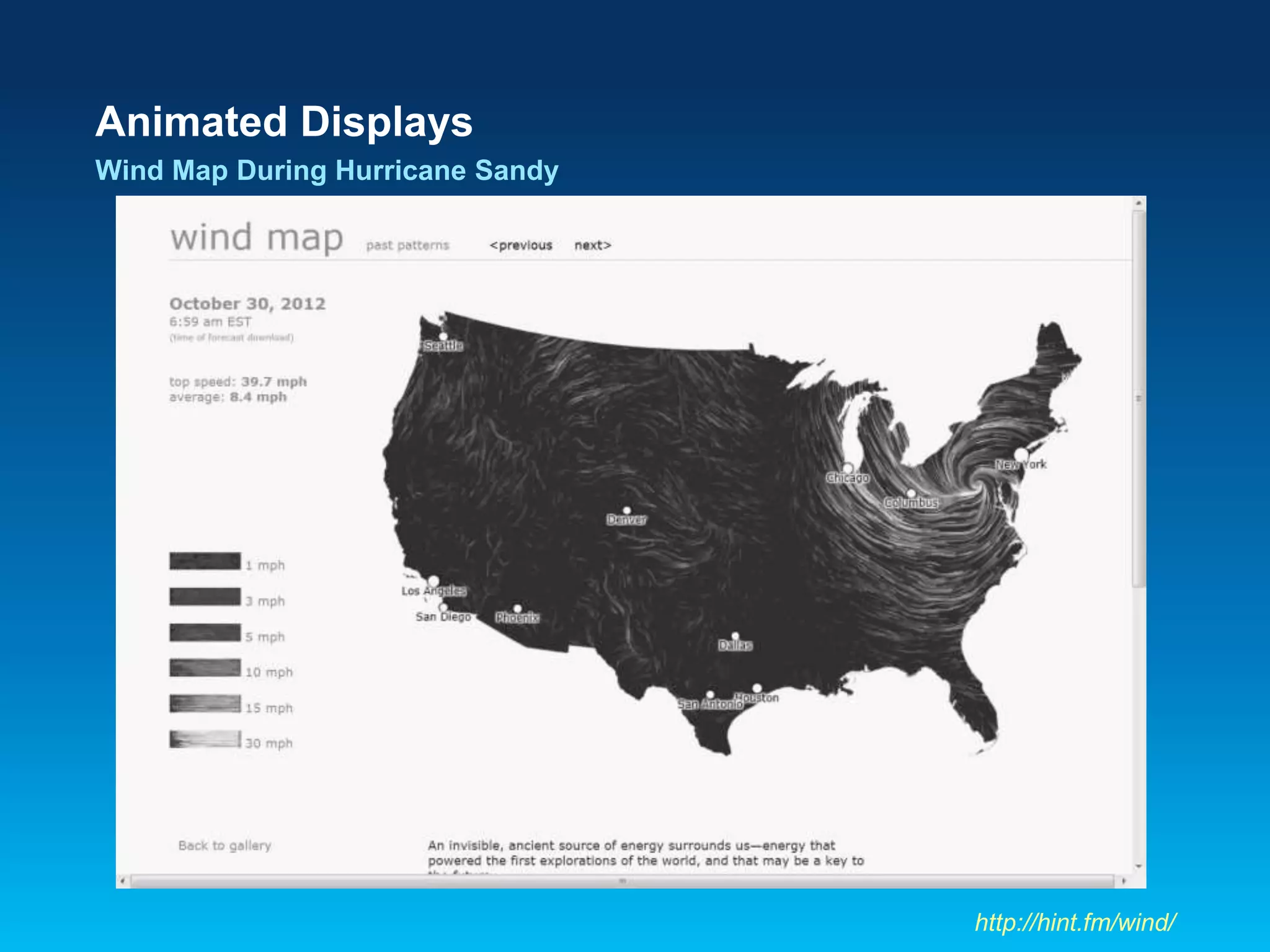Viewport: 1270px width, 952px height.
Task: Click the October 30, 2012 date
Action: click(247, 304)
